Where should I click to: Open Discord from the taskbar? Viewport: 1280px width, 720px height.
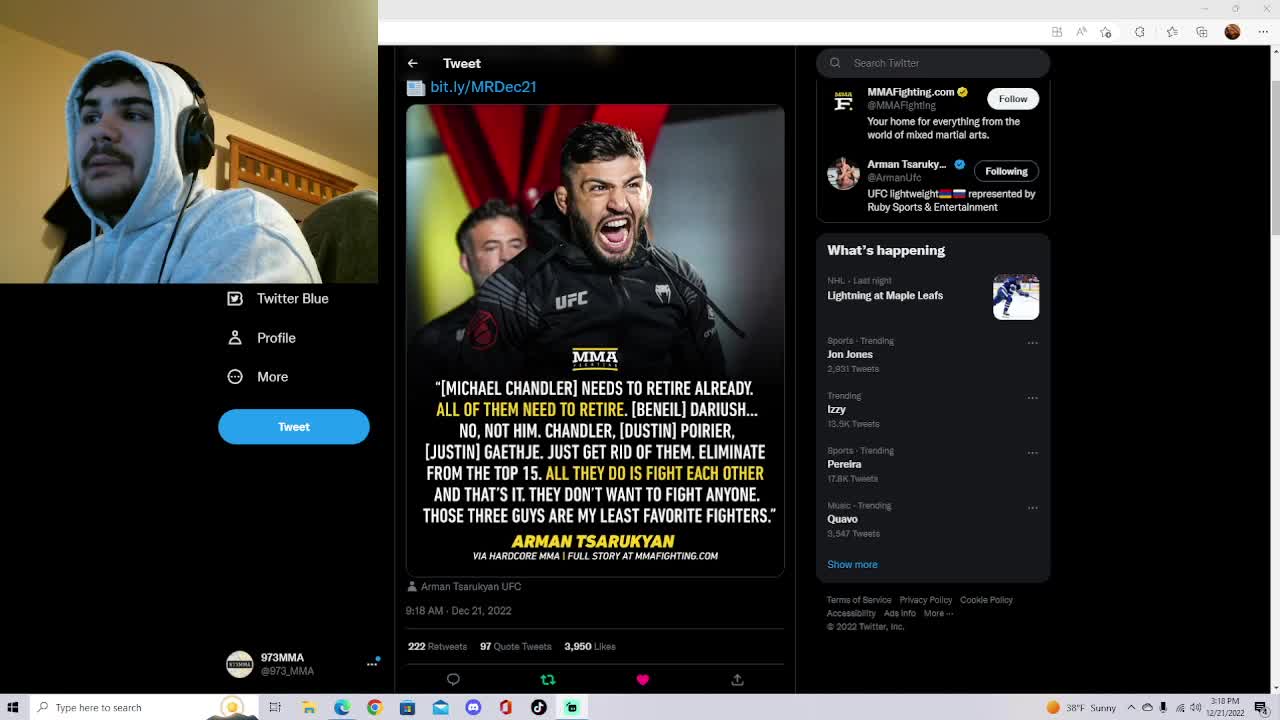click(x=473, y=708)
